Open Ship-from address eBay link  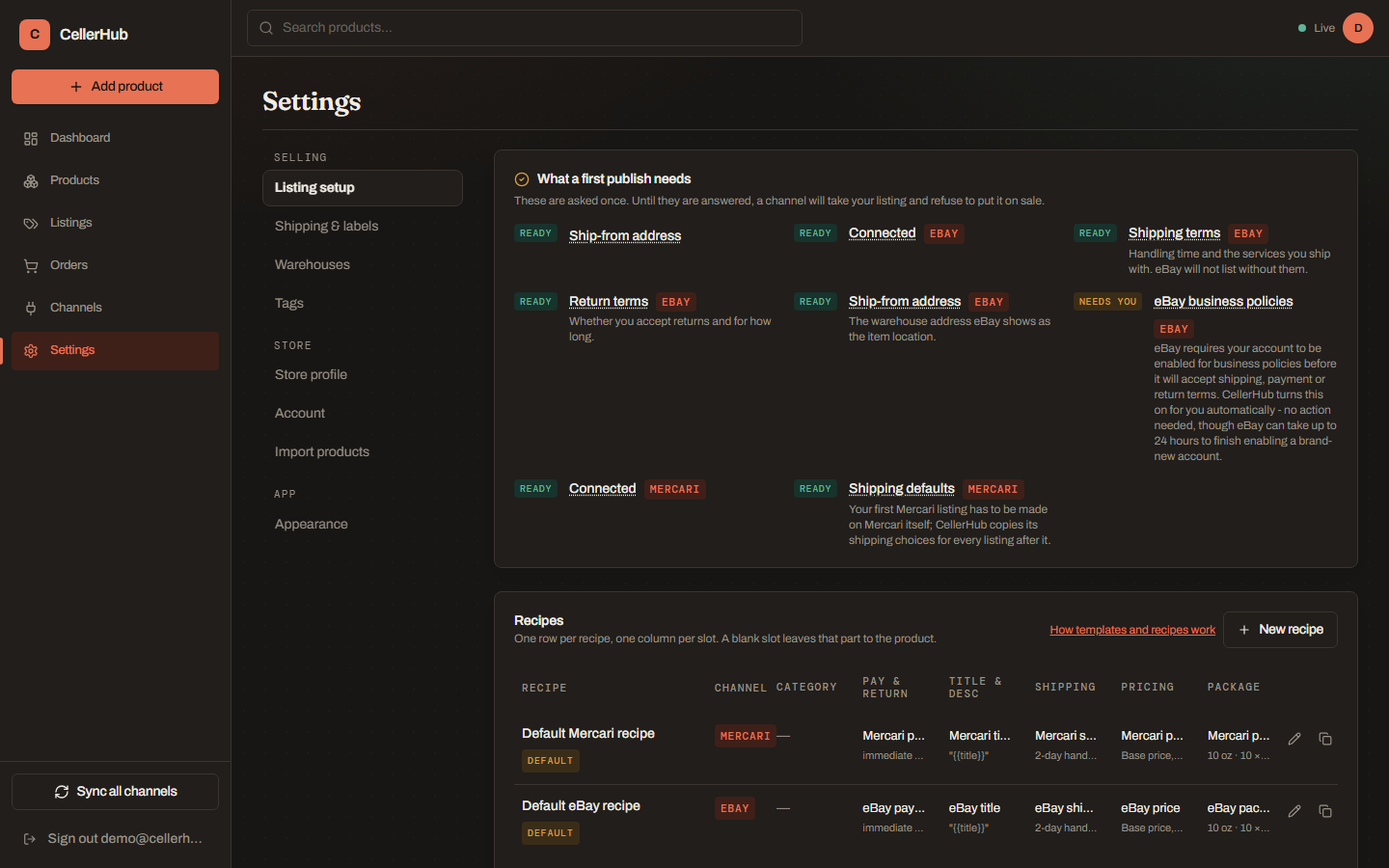pyautogui.click(x=905, y=302)
